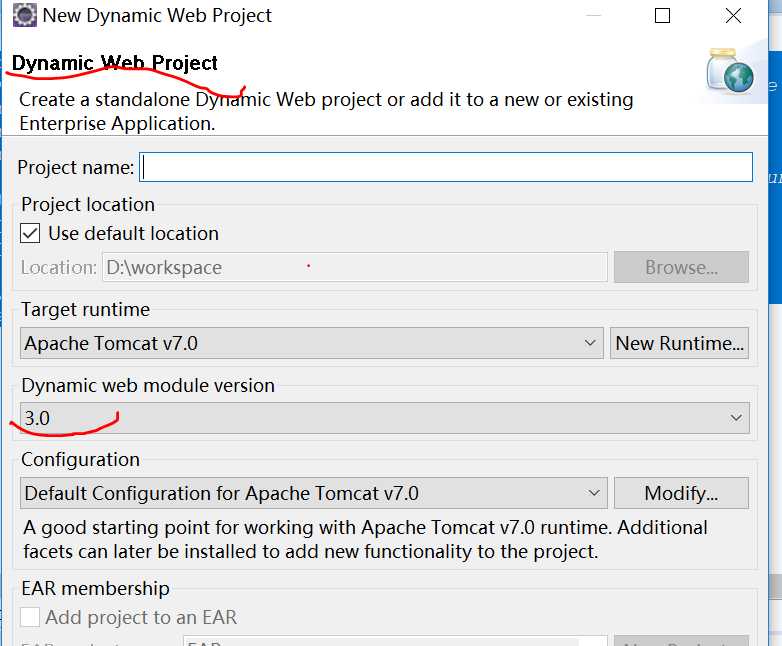Click the Location path field
Image resolution: width=782 pixels, height=646 pixels.
click(355, 267)
